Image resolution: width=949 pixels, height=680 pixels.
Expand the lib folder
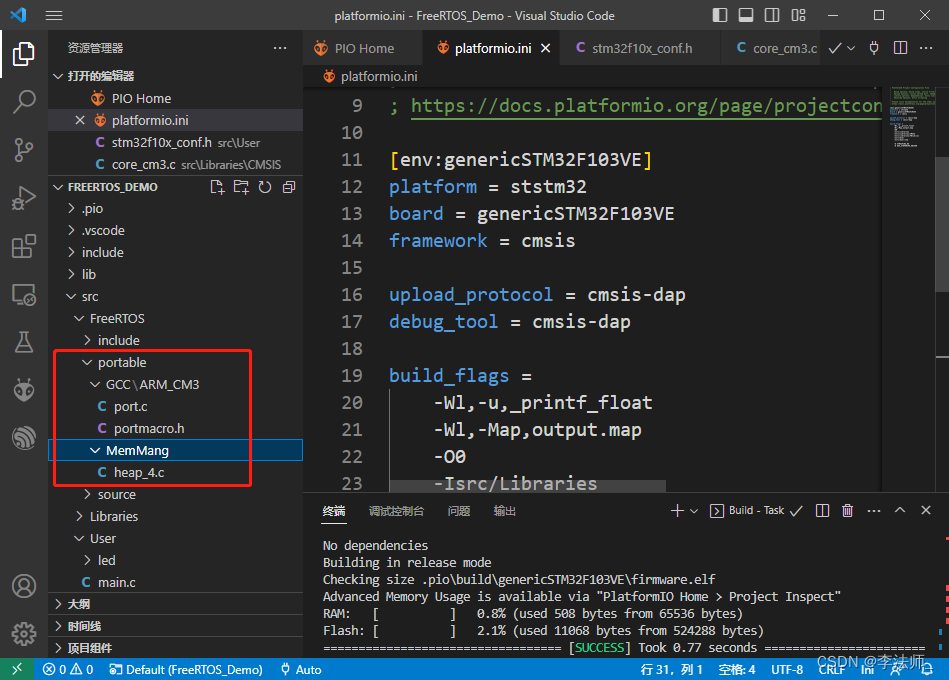pos(92,274)
